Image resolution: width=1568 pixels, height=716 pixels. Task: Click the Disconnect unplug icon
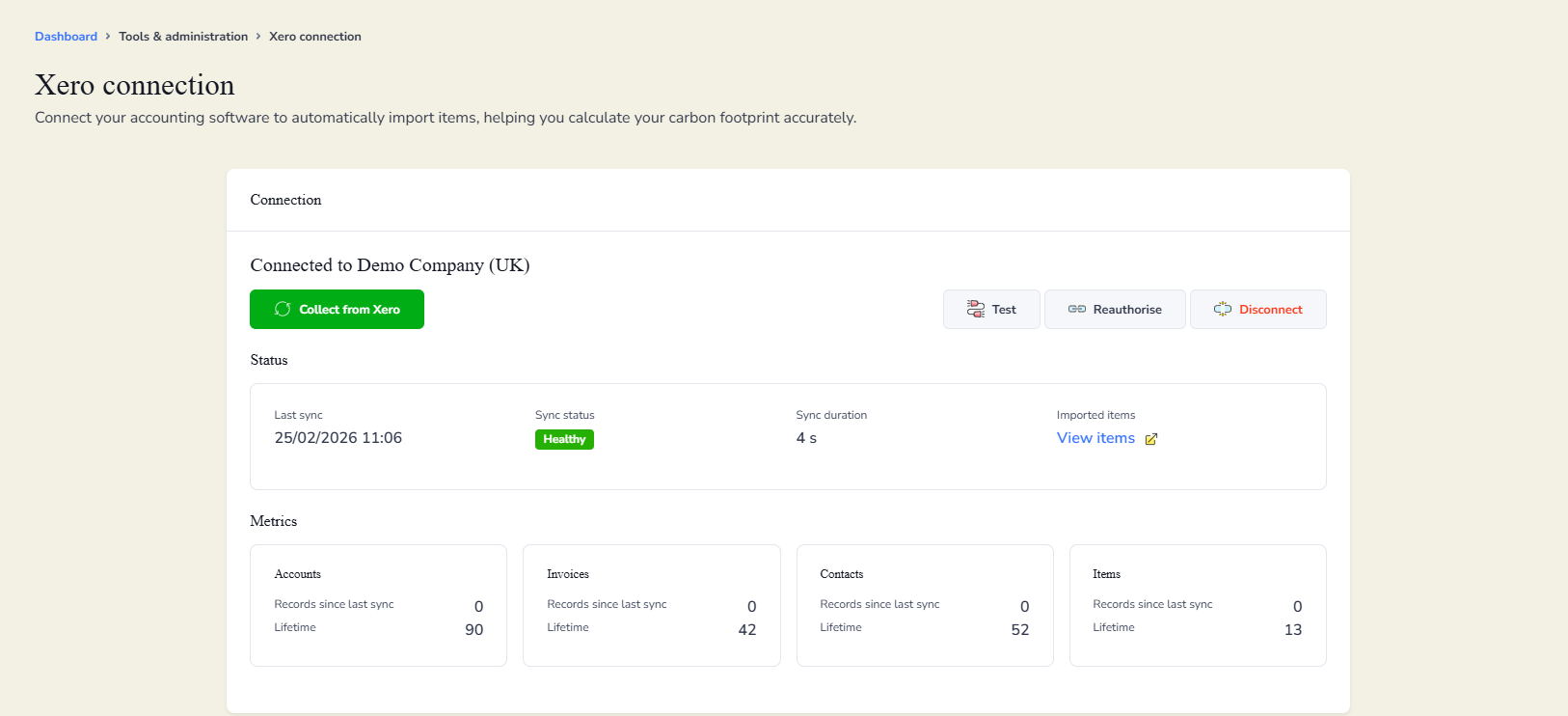(x=1223, y=309)
